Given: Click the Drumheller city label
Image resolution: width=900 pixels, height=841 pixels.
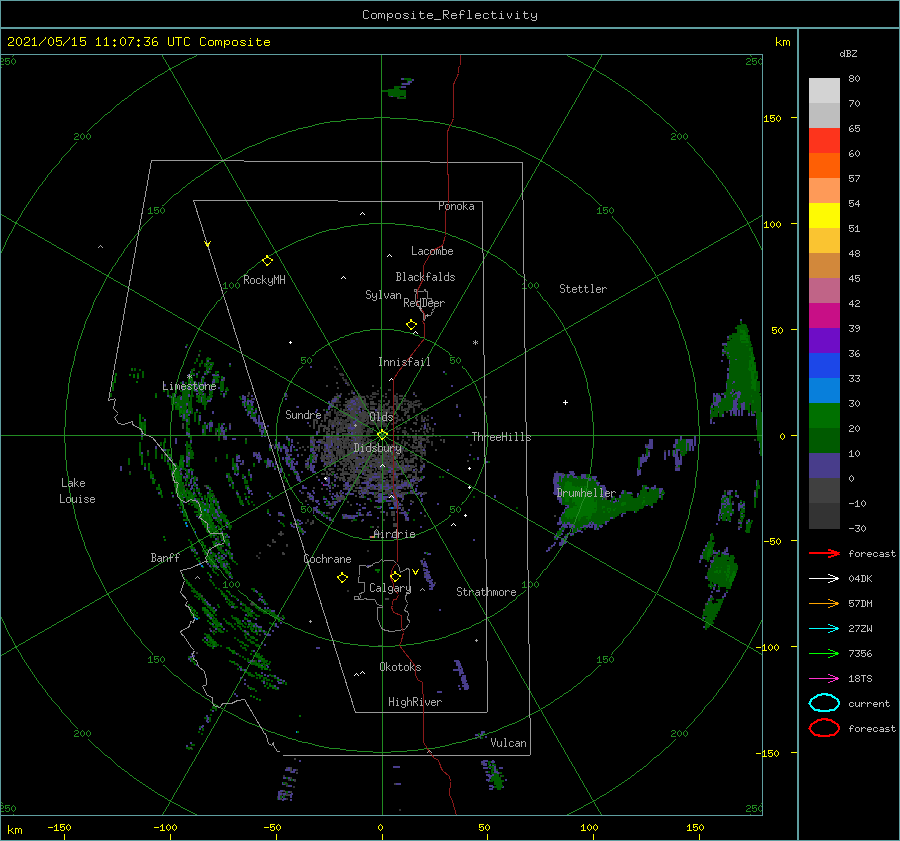Looking at the screenshot, I should point(586,493).
